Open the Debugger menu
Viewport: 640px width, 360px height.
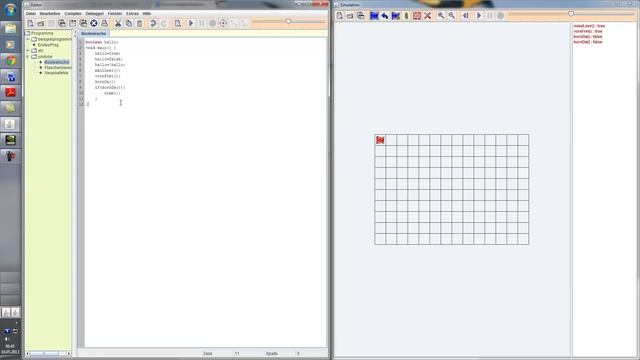pos(95,13)
